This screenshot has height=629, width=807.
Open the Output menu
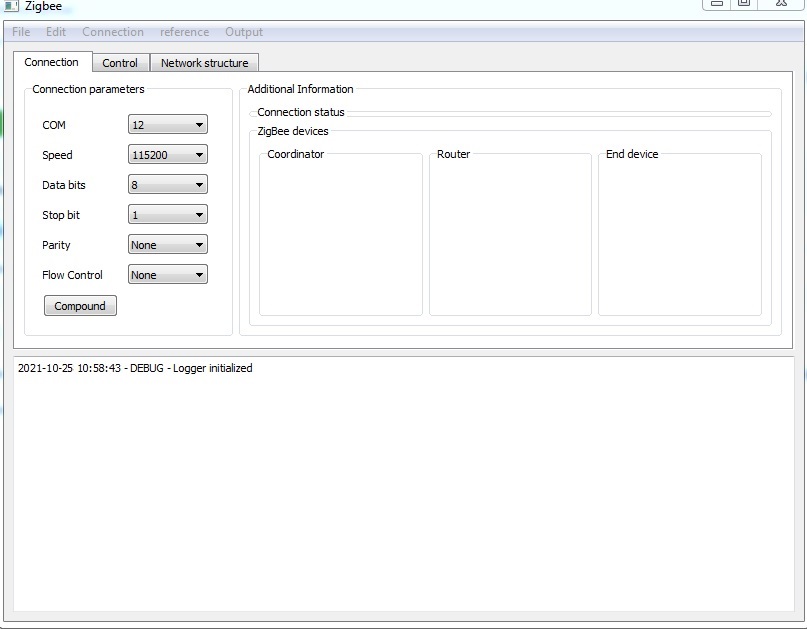click(x=244, y=32)
